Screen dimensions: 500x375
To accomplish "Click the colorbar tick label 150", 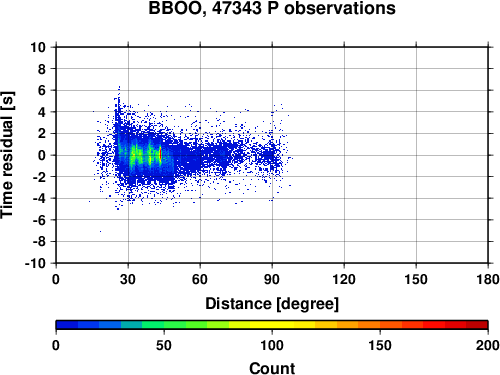I will [380, 345].
